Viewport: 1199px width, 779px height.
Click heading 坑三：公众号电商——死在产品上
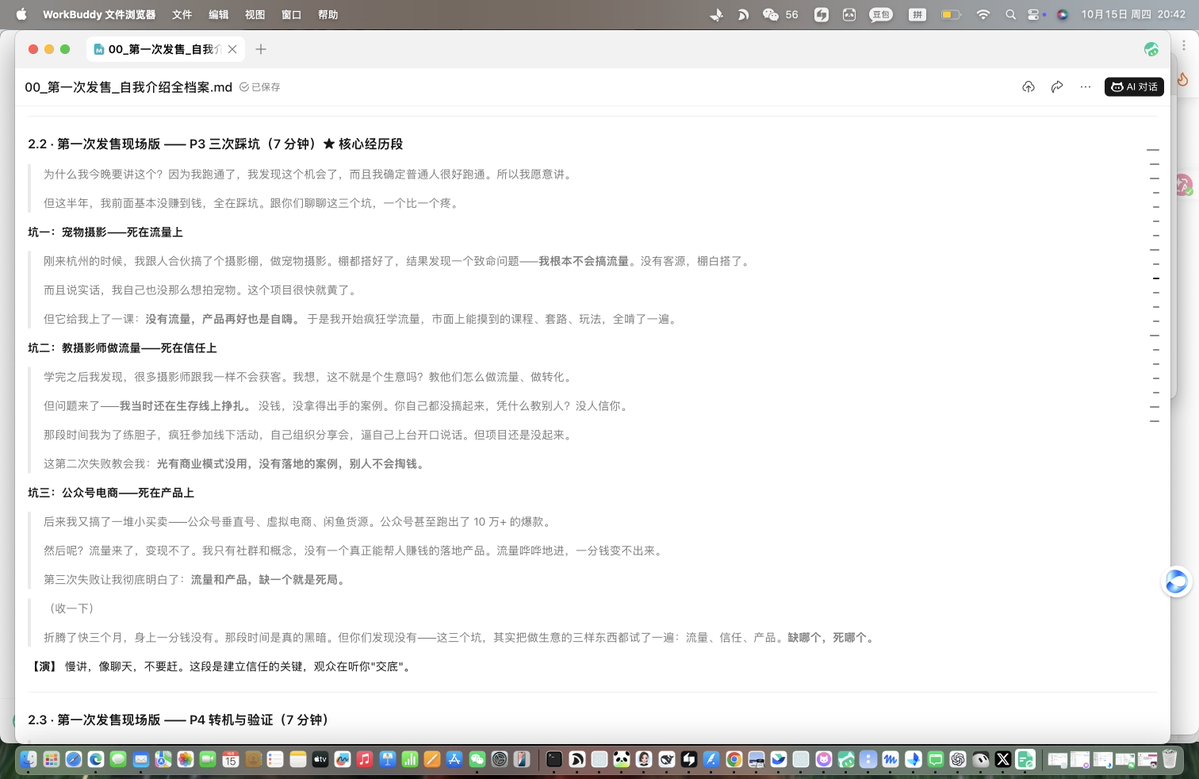(111, 492)
